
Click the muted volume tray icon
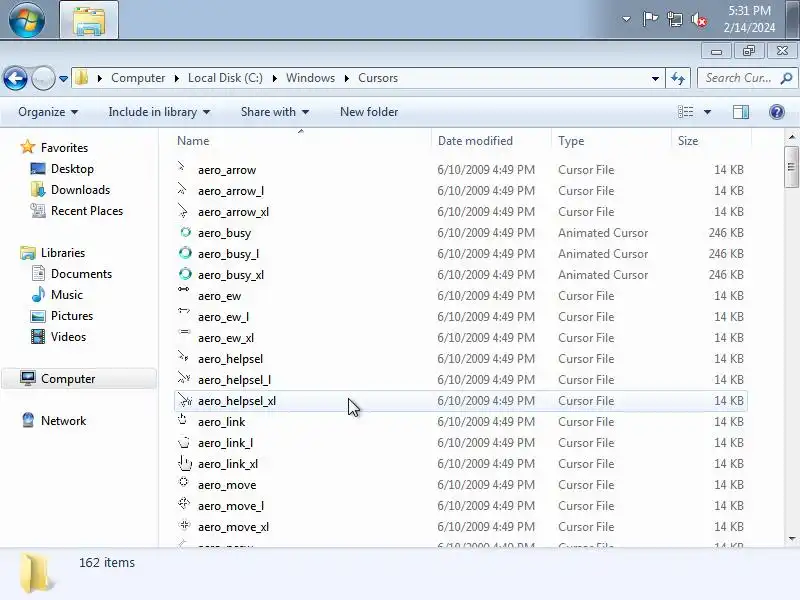699,20
